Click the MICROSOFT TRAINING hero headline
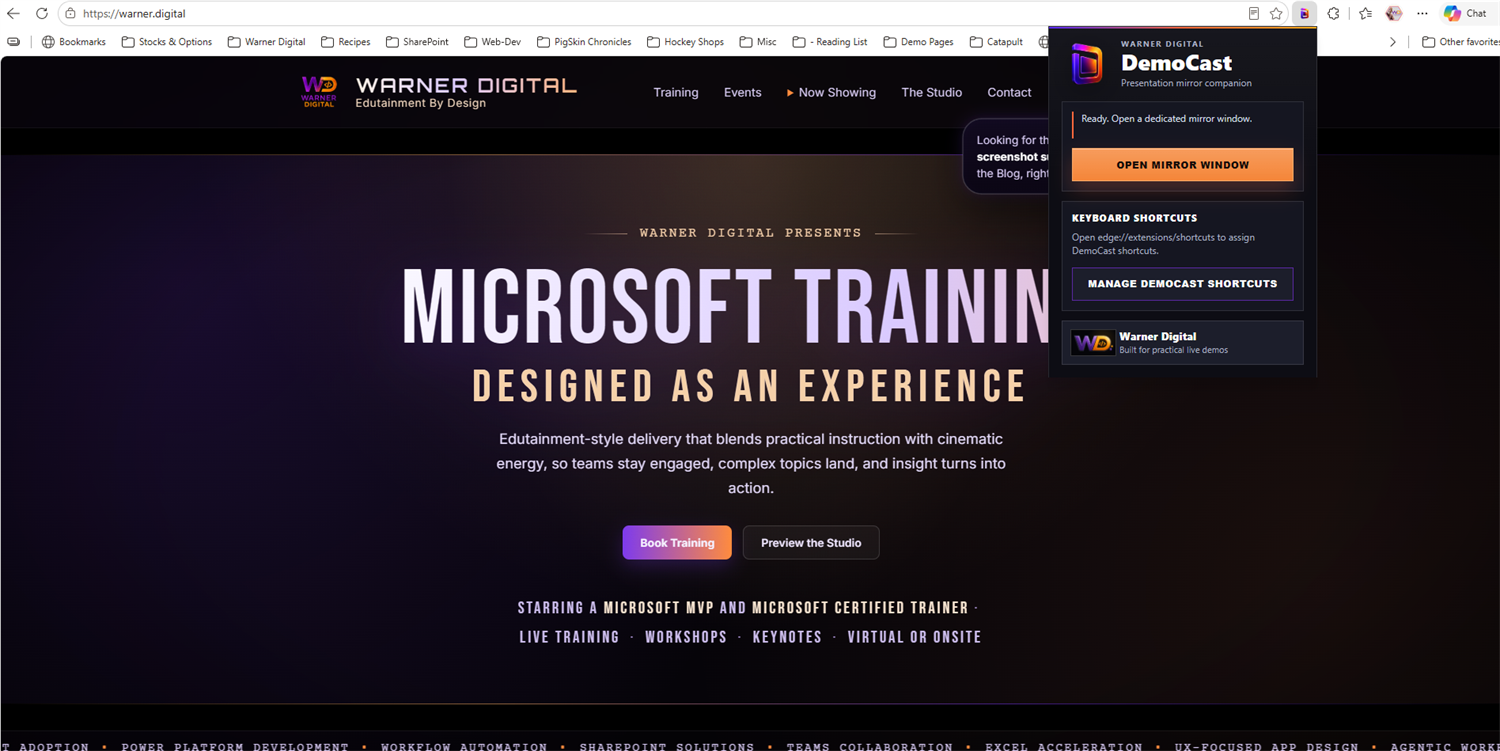 725,308
